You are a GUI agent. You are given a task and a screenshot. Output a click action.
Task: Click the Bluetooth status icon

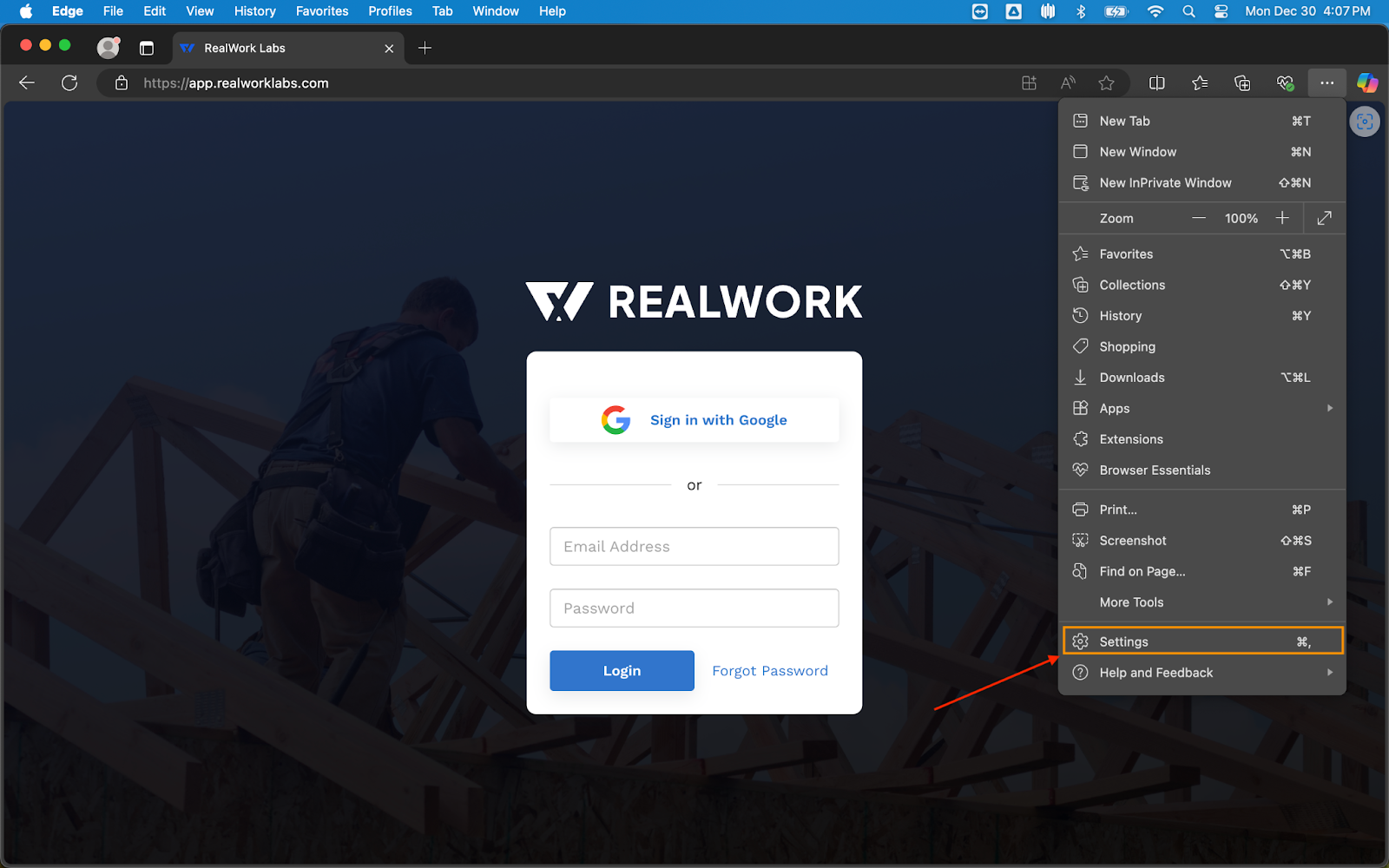[1081, 11]
